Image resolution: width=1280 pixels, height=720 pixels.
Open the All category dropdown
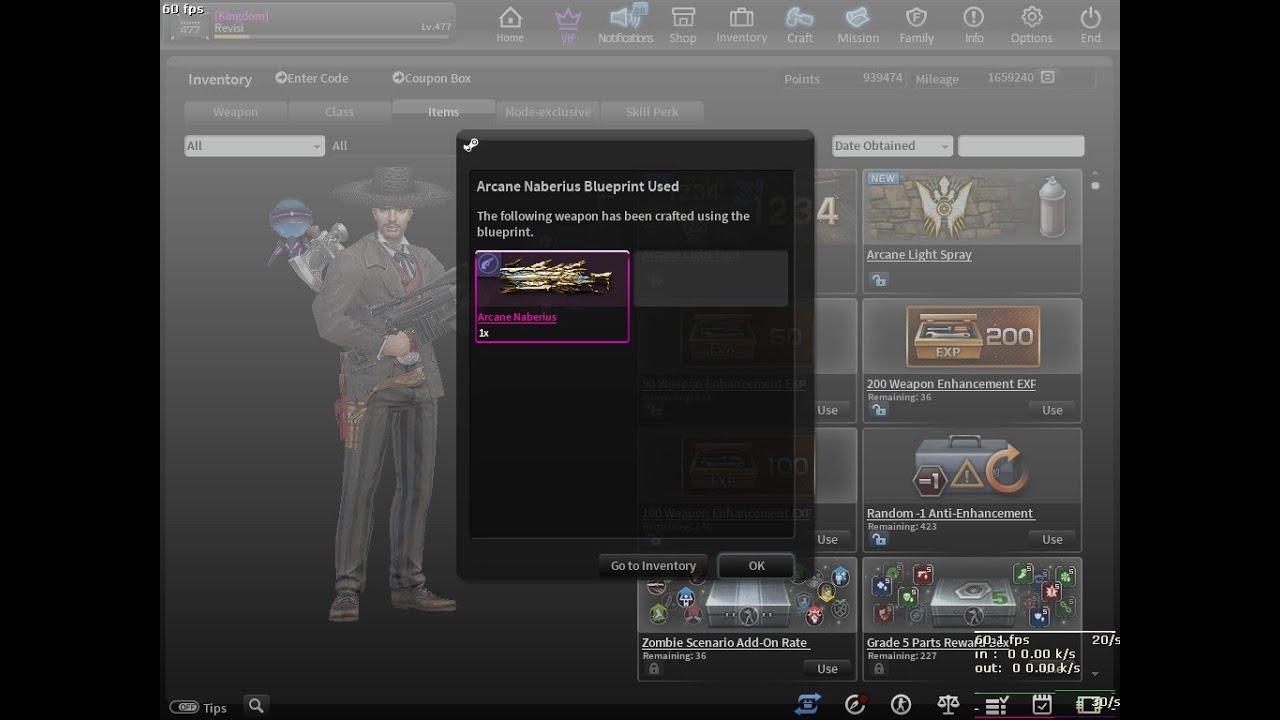(254, 146)
